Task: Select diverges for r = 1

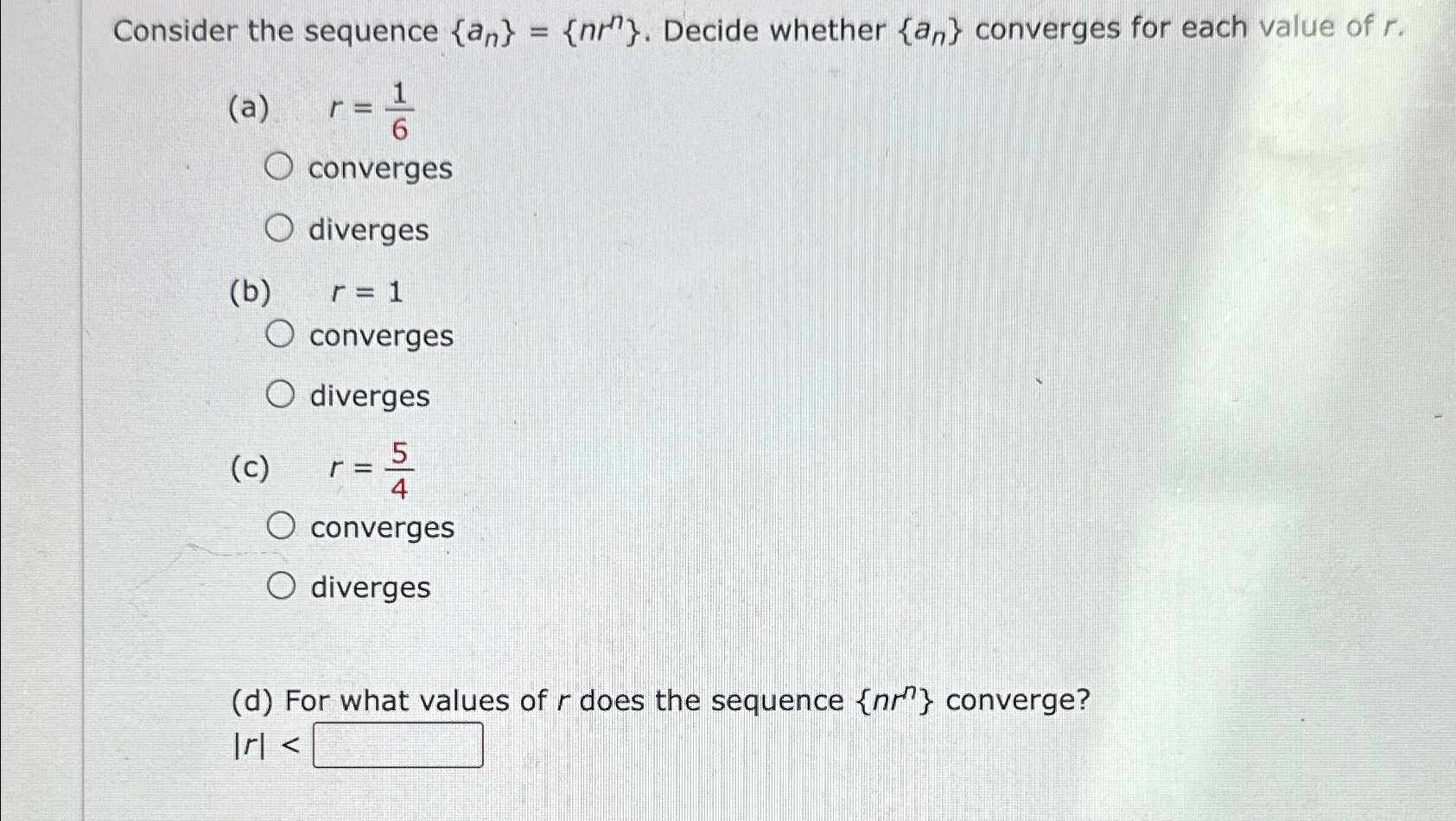Action: (281, 395)
